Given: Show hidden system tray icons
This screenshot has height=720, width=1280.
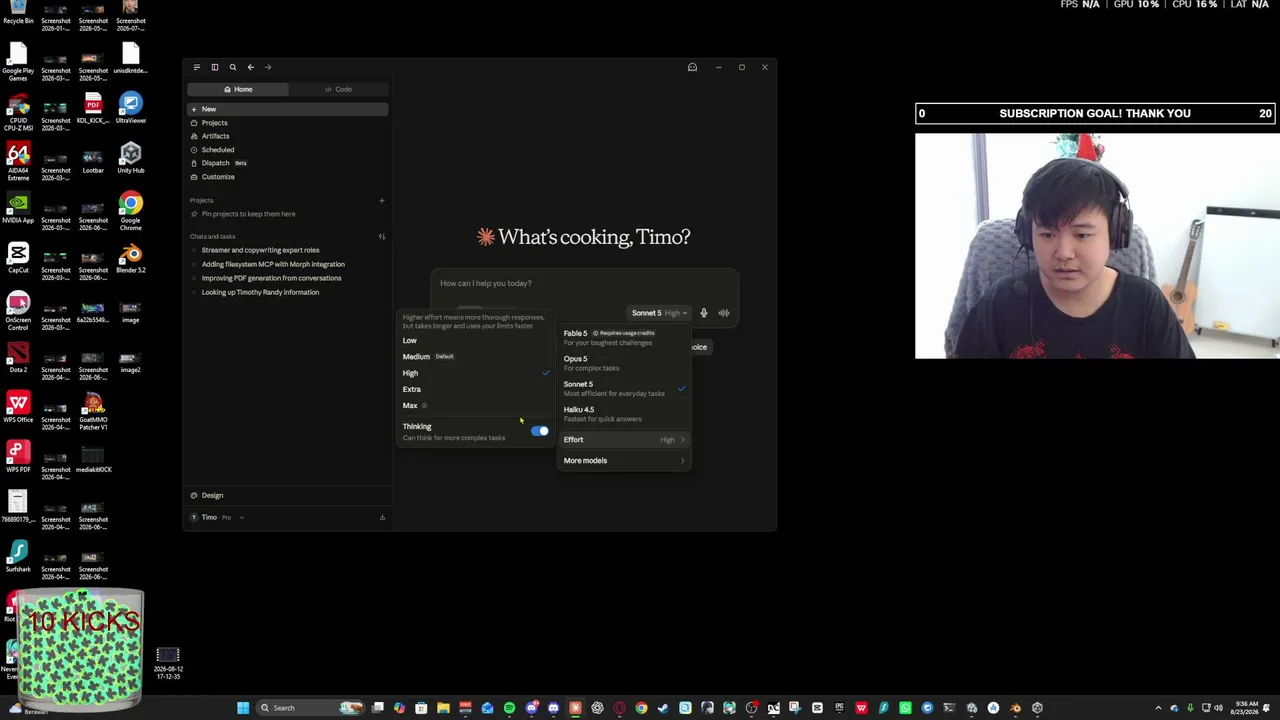Looking at the screenshot, I should coord(1159,708).
